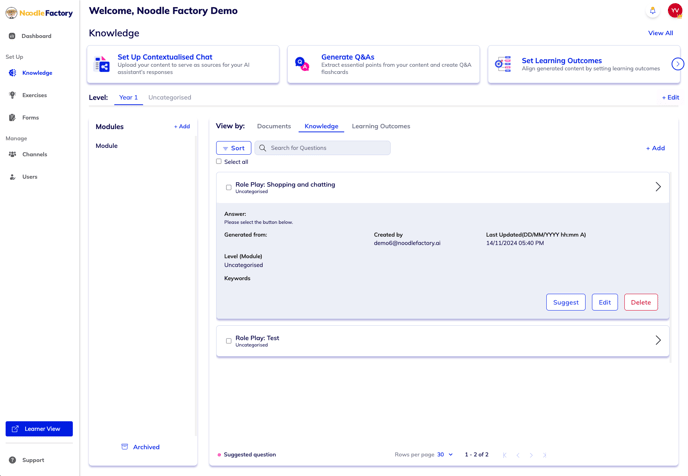The width and height of the screenshot is (688, 476).
Task: Click the Support help icon
Action: tap(12, 460)
